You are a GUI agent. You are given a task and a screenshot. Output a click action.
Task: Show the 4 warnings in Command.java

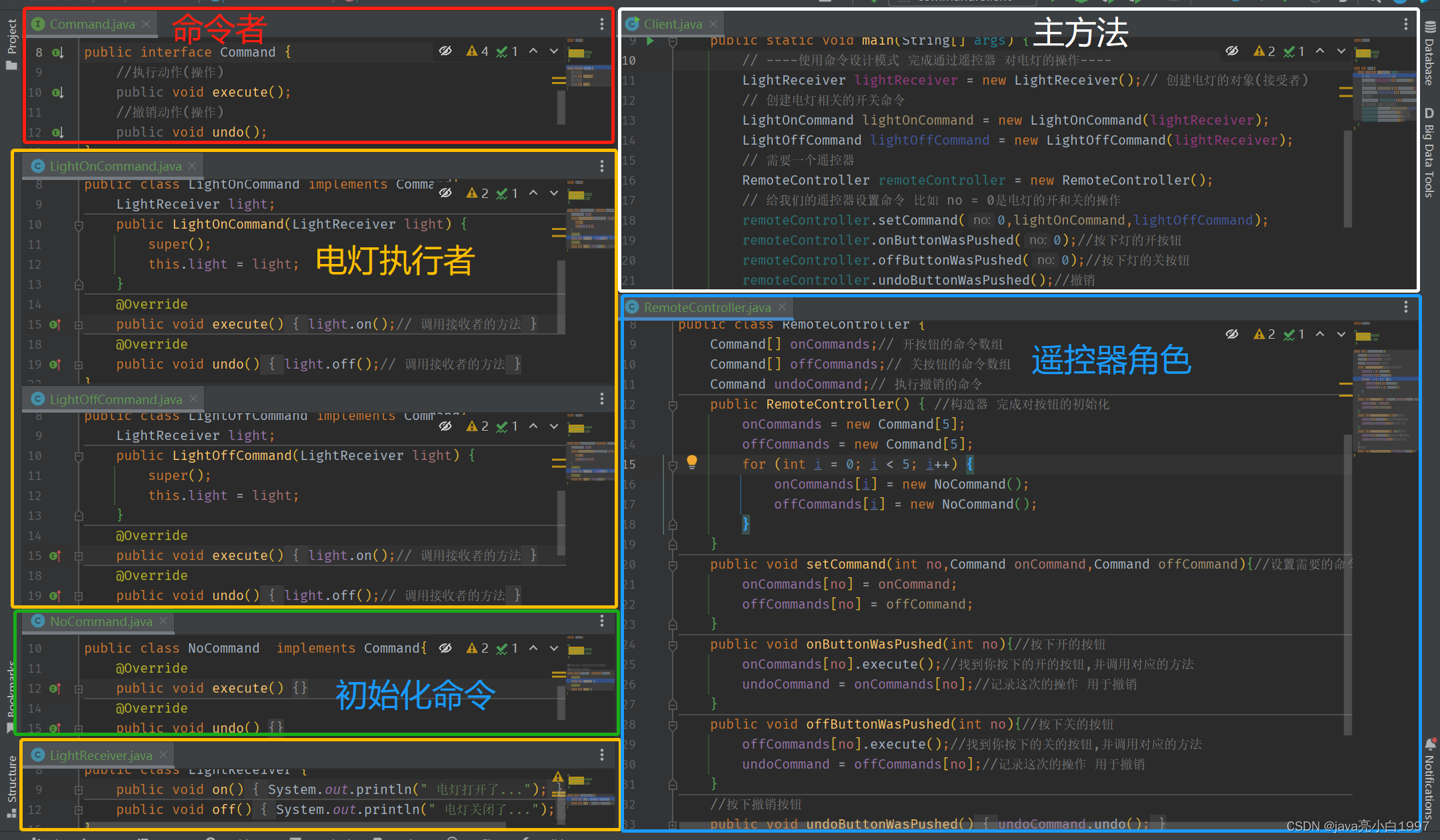pos(477,51)
